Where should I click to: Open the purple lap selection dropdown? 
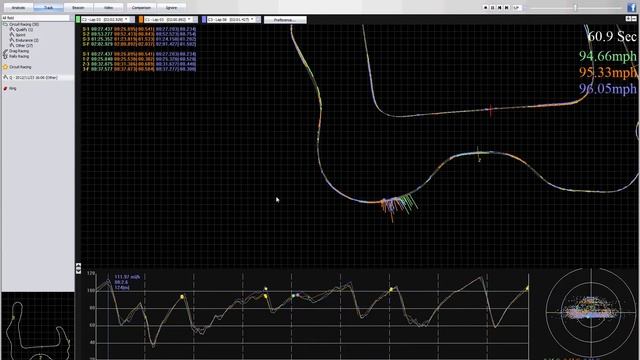point(231,20)
